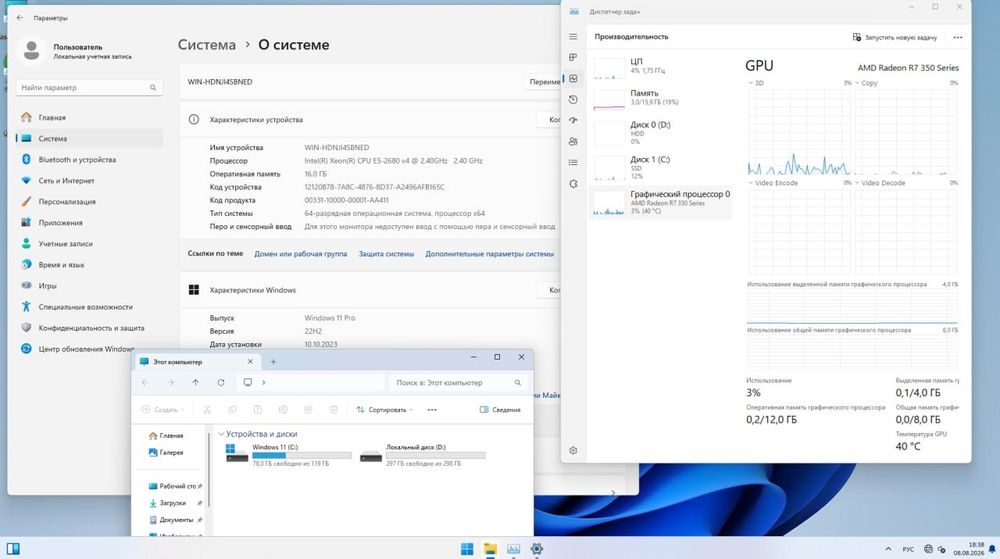Open Task Manager settings gear icon
Viewport: 1000px width, 559px height.
pos(573,450)
